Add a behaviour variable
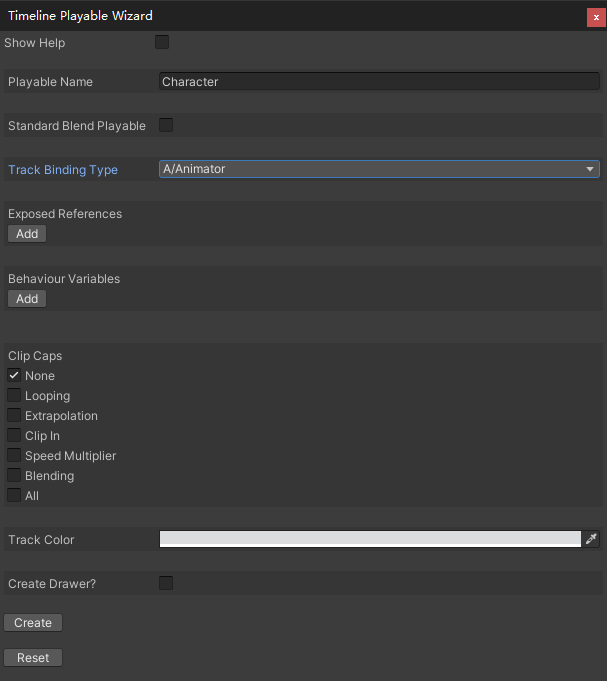 (27, 299)
